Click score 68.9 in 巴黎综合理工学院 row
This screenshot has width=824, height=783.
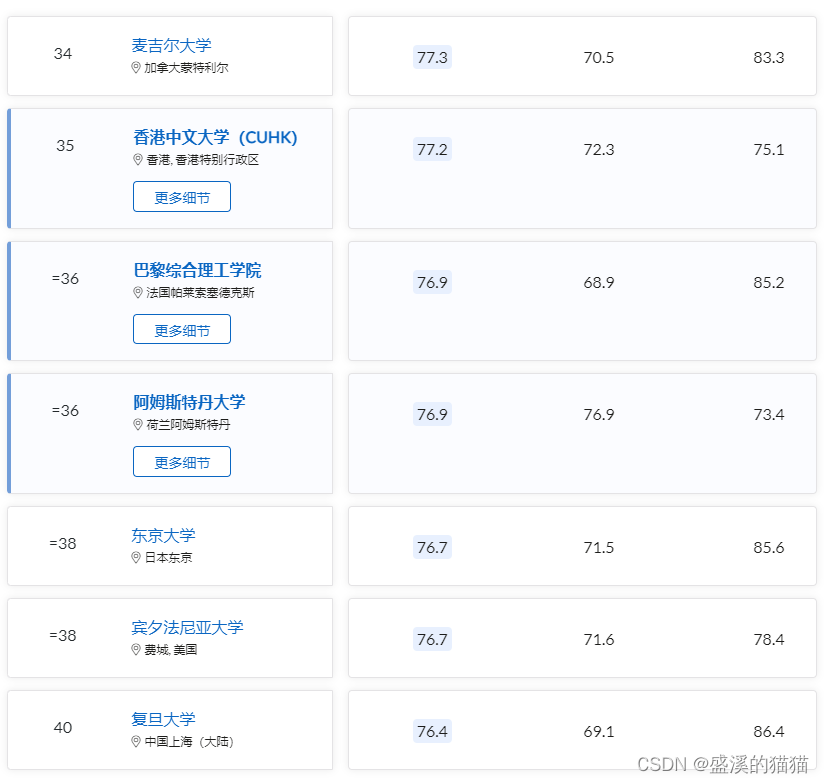coord(599,282)
